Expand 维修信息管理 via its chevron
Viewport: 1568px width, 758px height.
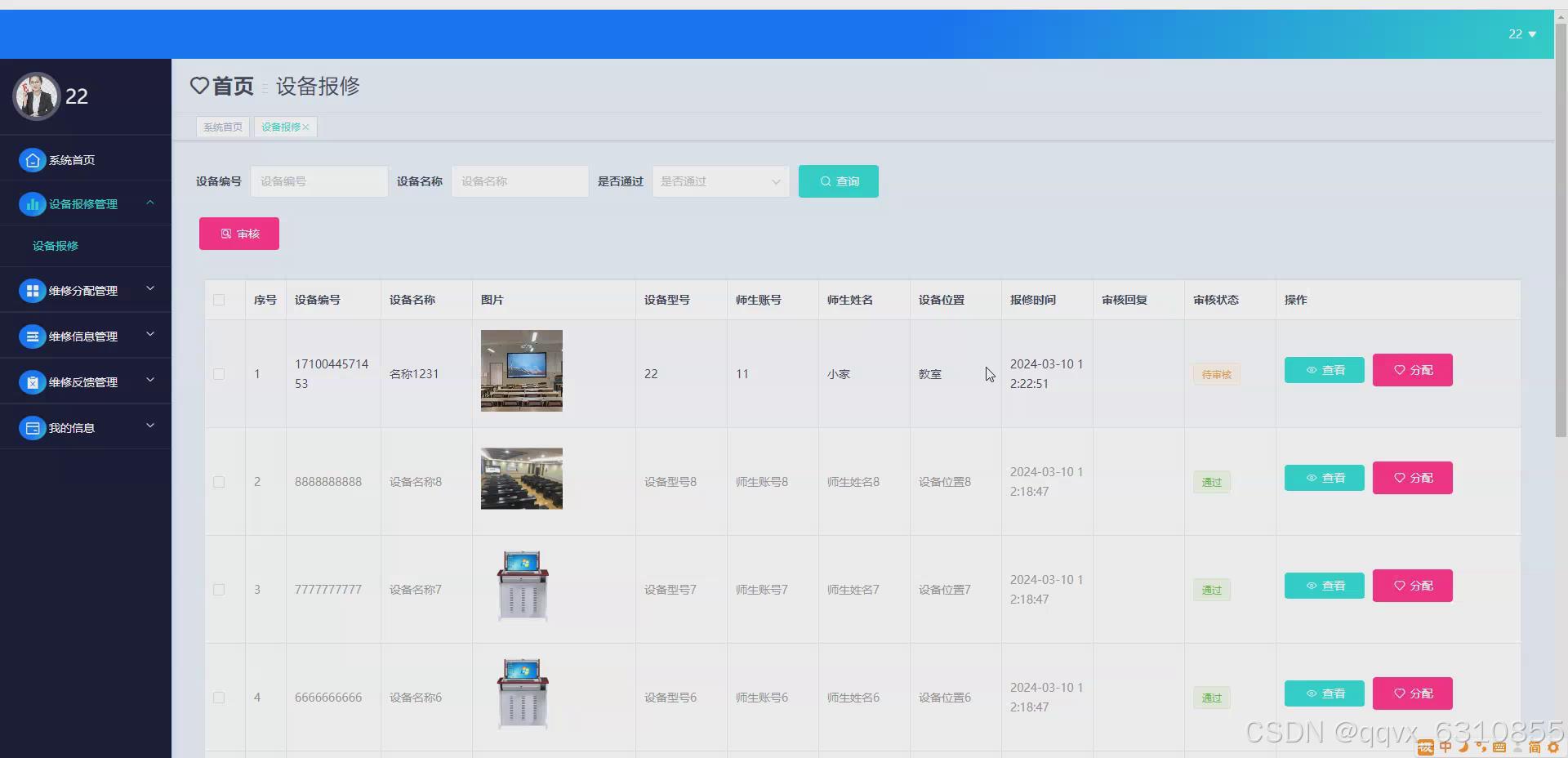point(150,335)
